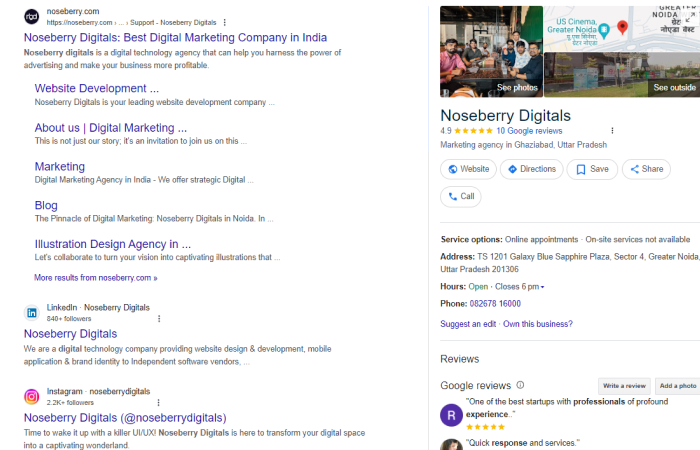Open More results from noseberry.com link
This screenshot has height=450, width=700.
coord(96,277)
